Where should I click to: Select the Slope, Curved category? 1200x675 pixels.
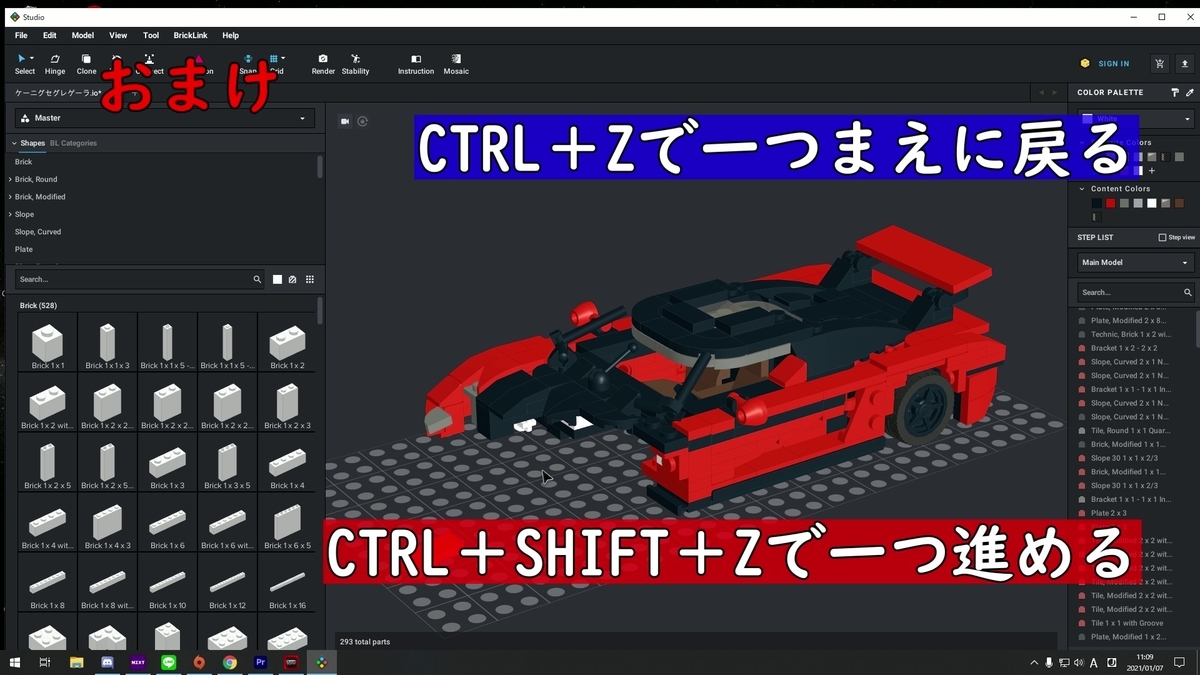(38, 232)
